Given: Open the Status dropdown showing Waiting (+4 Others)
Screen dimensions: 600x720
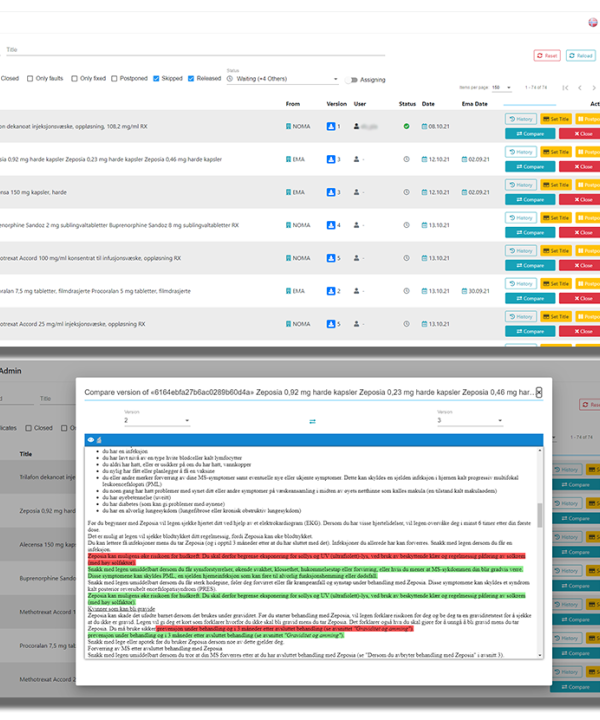Looking at the screenshot, I should (283, 79).
